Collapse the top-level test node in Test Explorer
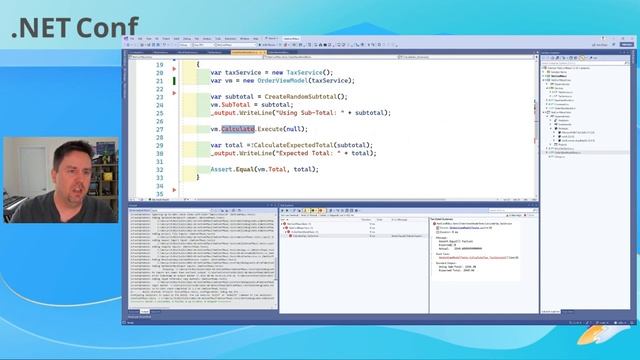The width and height of the screenshot is (640, 360). [282, 224]
